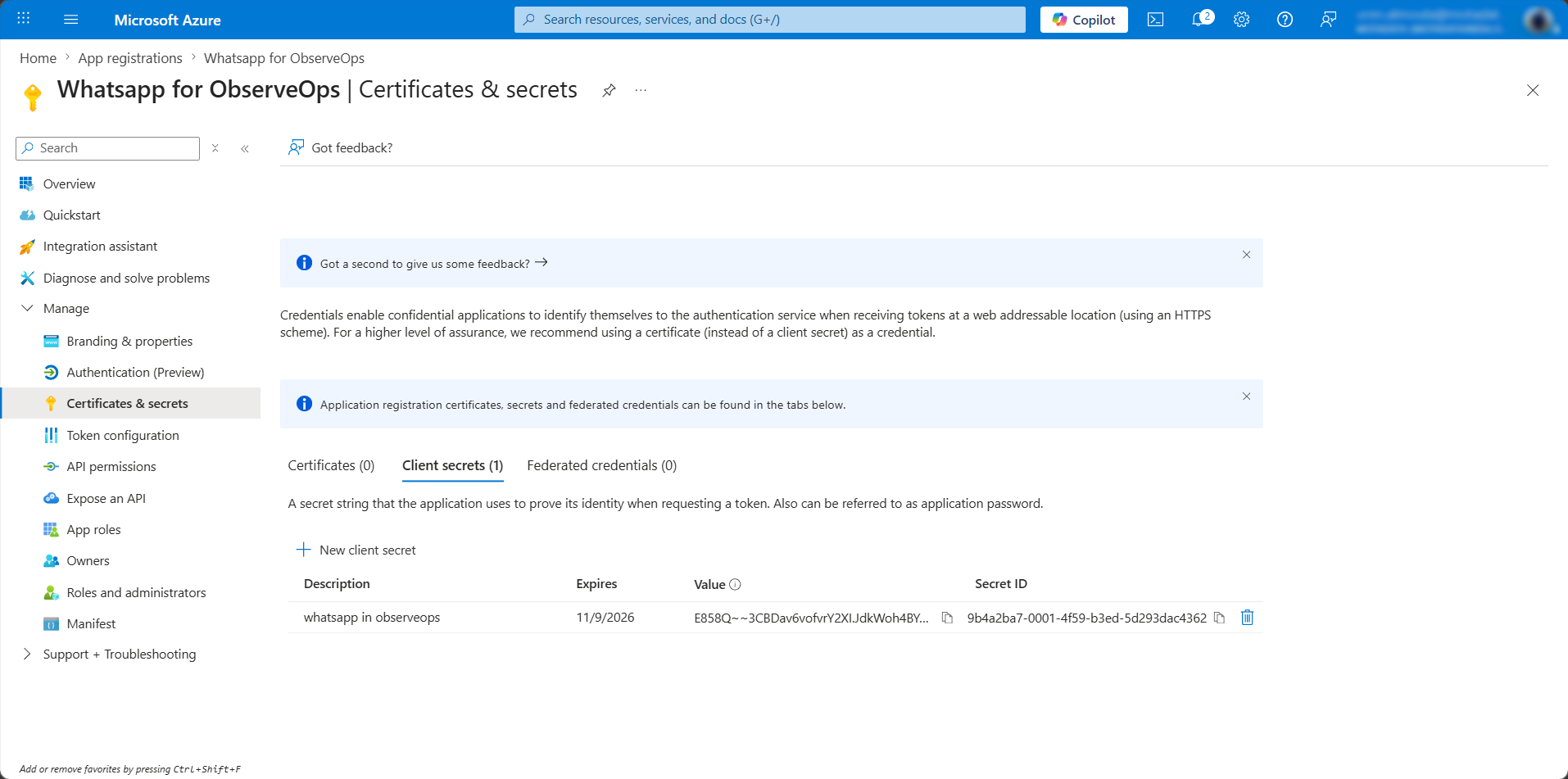Screen dimensions: 1568x779
Task: Click the info icon in the feedback banner
Action: tap(304, 263)
